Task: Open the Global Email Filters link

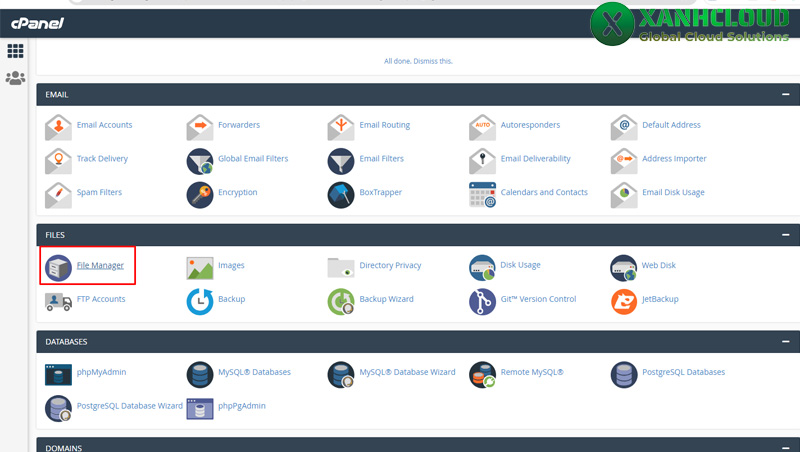Action: coord(253,159)
